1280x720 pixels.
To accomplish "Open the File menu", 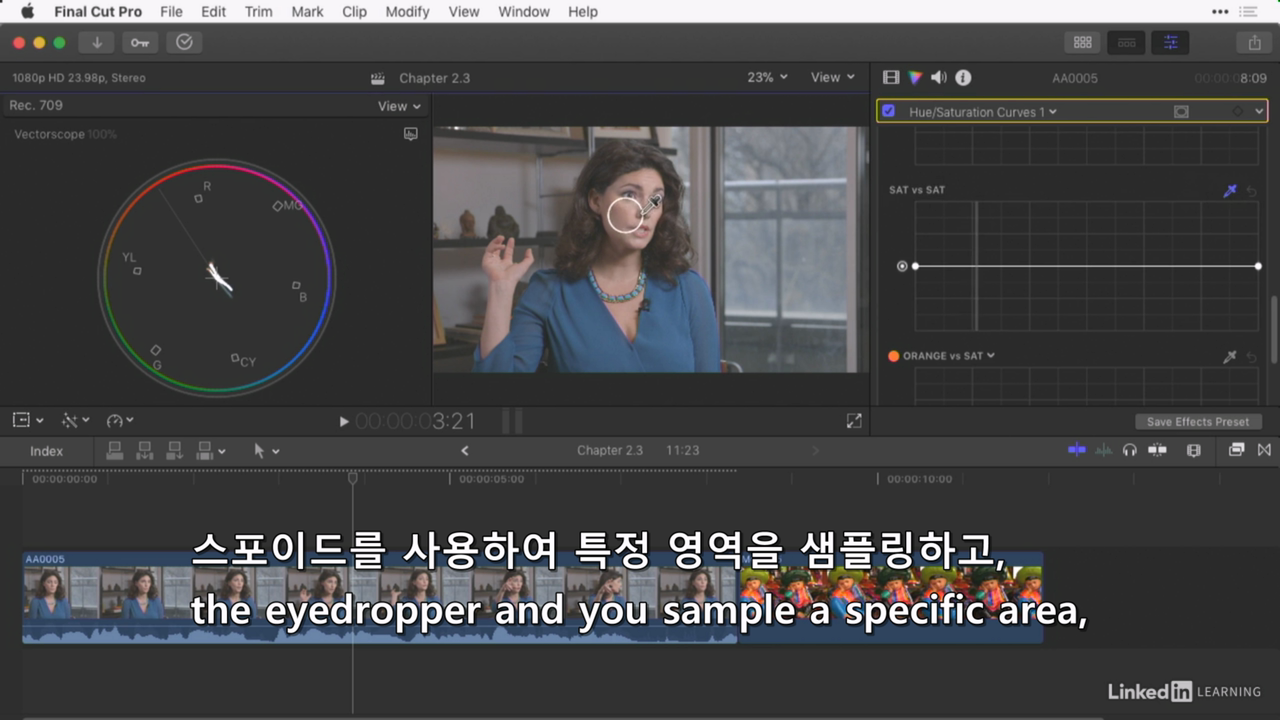I will (x=171, y=12).
